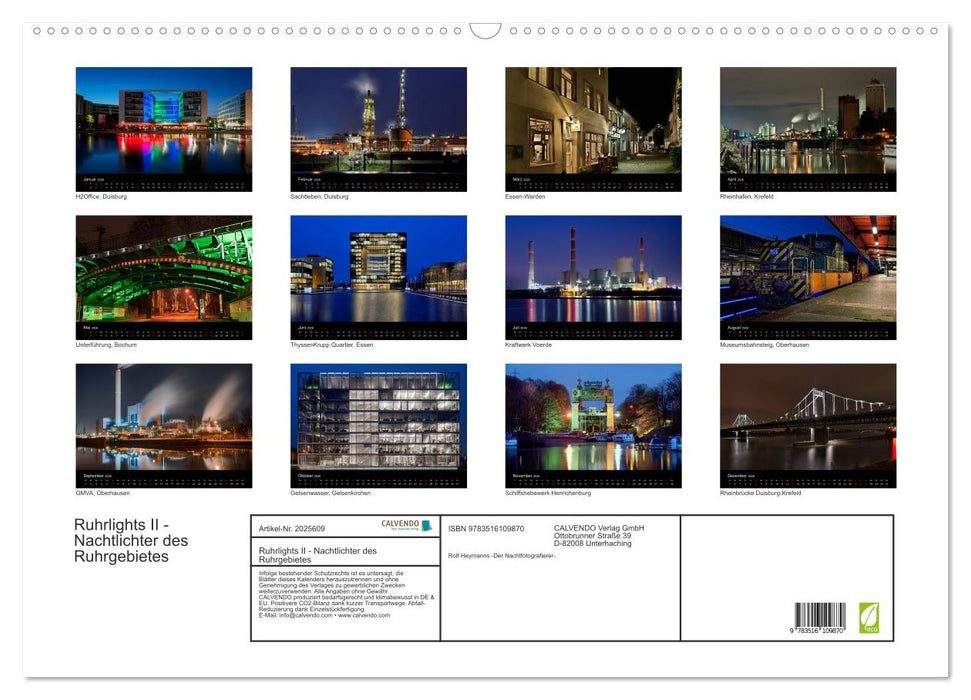
Task: Select the Rheinbrücke Duisburg-Krefeld December photo
Action: [808, 426]
